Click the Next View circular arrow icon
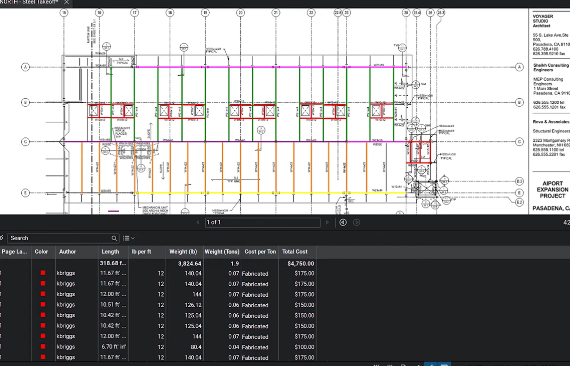Image resolution: width=570 pixels, height=366 pixels. point(357,222)
